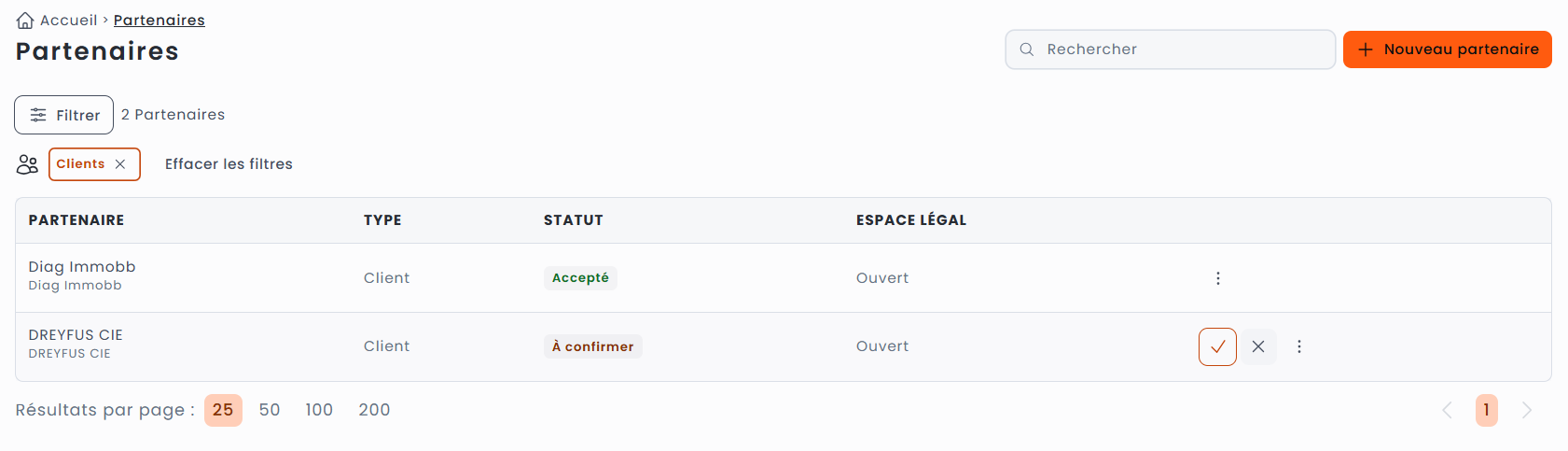
Task: Show 200 results per page
Action: click(374, 410)
